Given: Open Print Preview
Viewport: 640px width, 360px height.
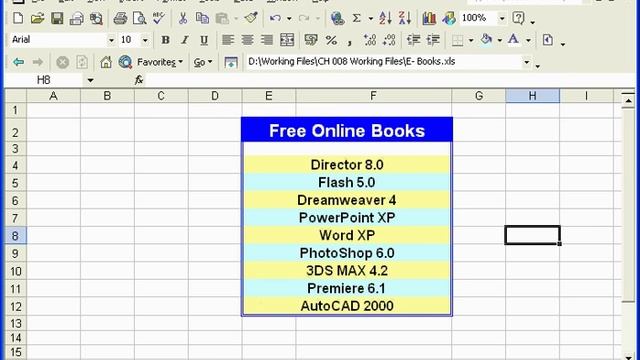Looking at the screenshot, I should pyautogui.click(x=139, y=18).
